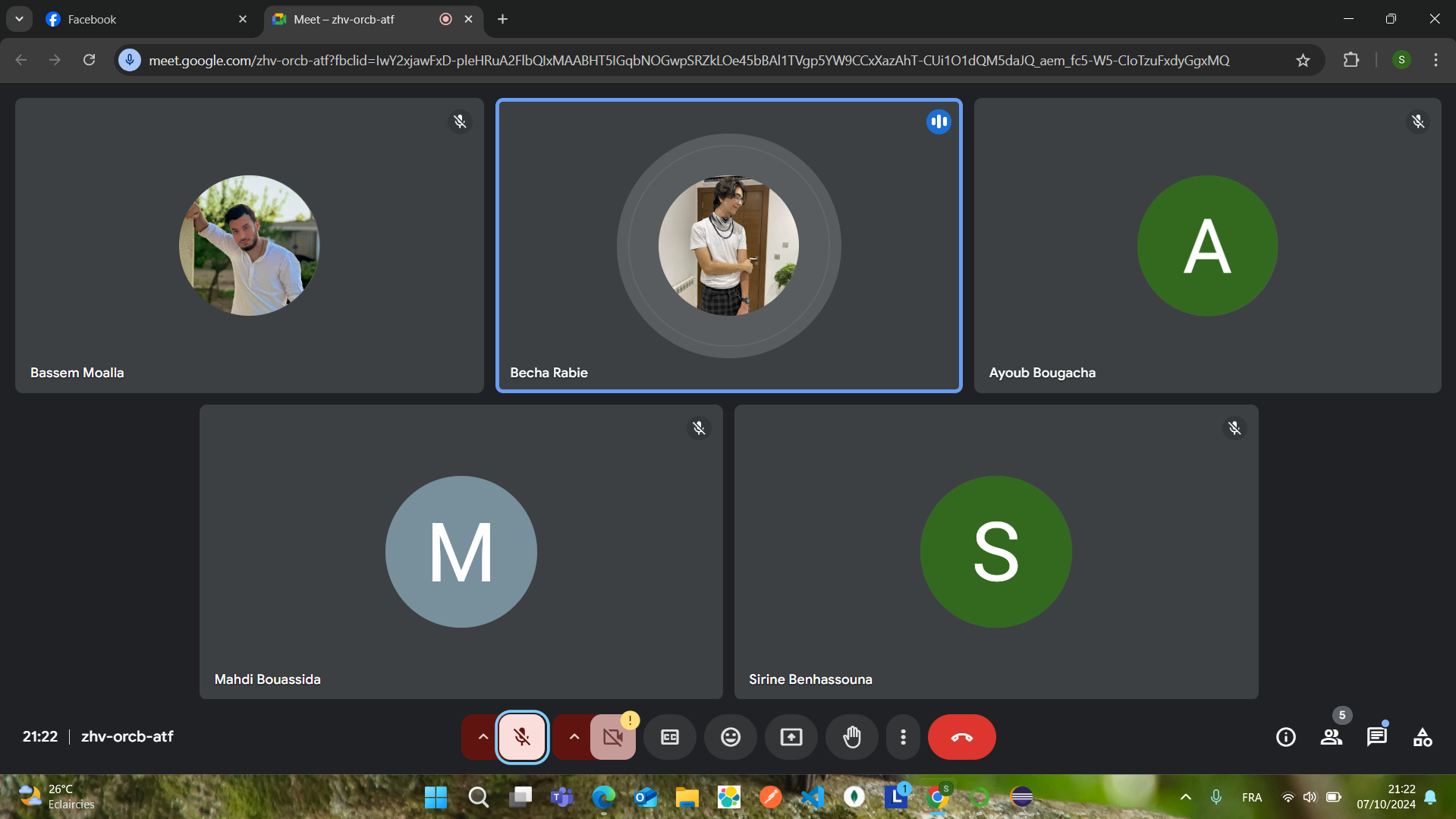The height and width of the screenshot is (819, 1456).
Task: Reload the Meet page
Action: pos(89,60)
